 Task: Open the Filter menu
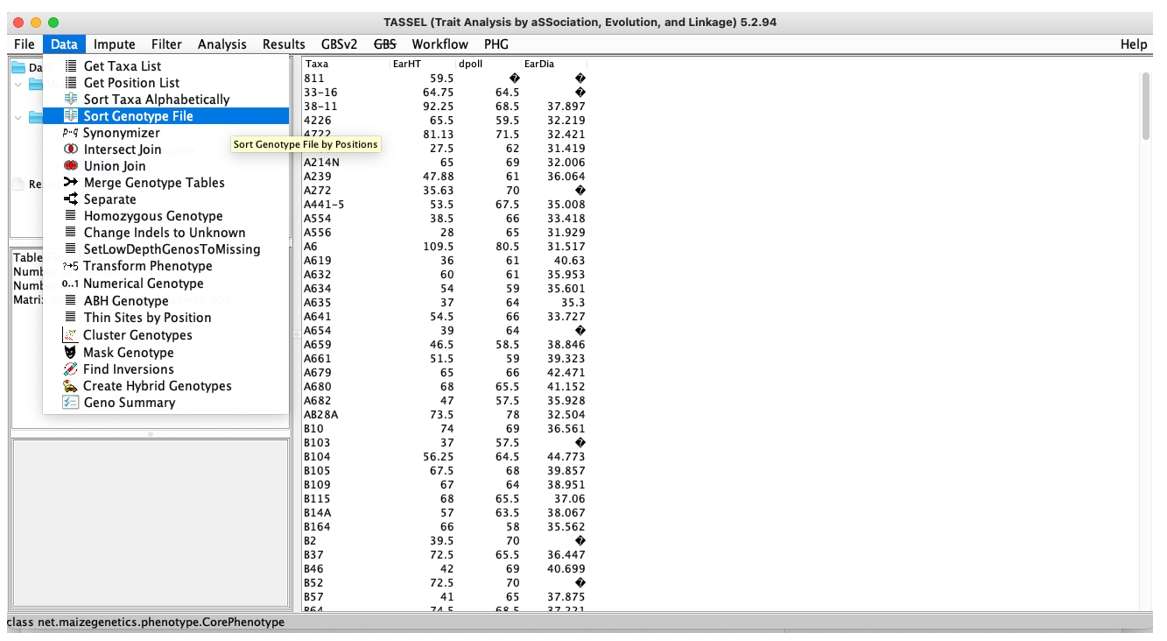click(x=166, y=44)
